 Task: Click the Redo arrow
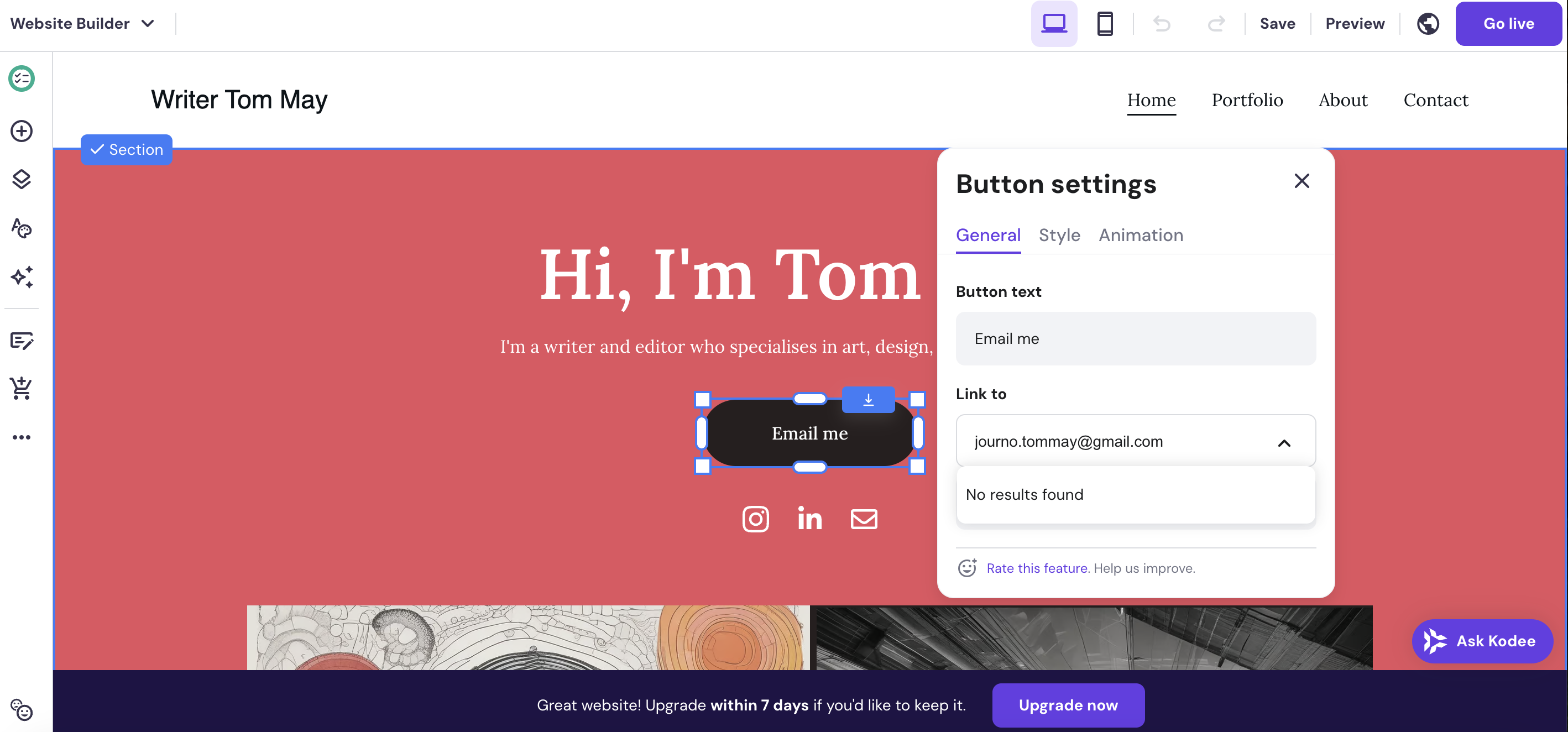[1216, 24]
